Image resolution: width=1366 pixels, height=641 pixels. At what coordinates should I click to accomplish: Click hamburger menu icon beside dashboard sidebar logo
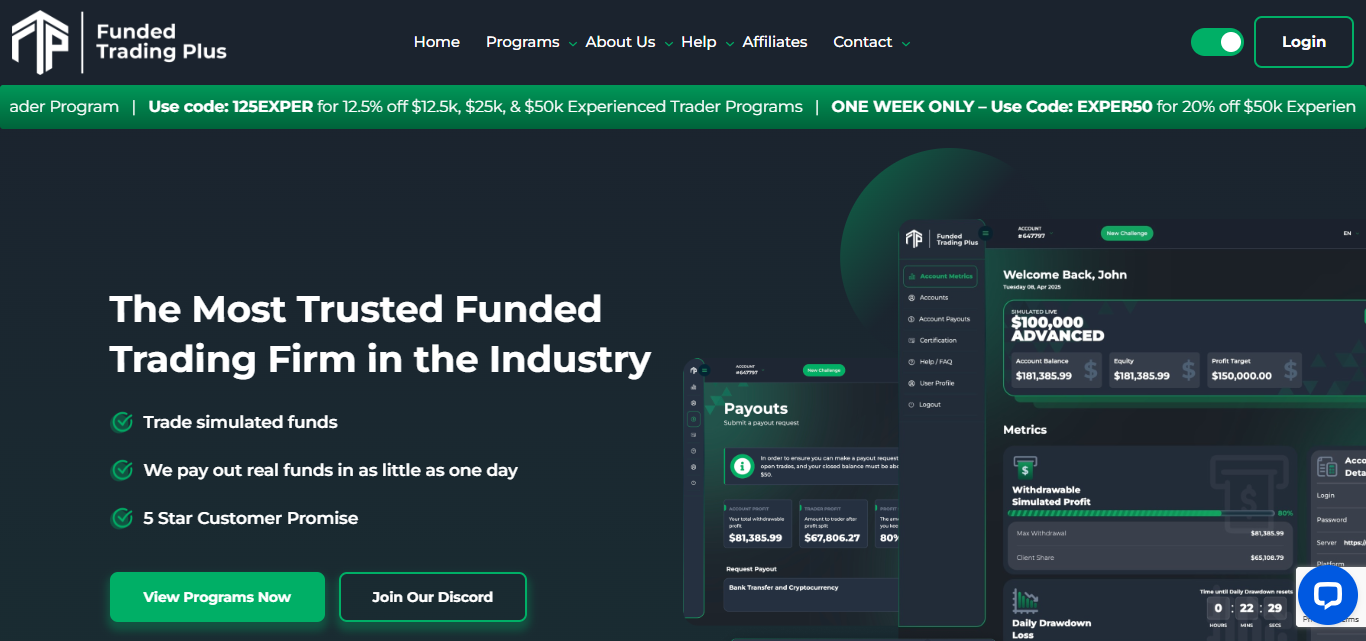coord(985,233)
